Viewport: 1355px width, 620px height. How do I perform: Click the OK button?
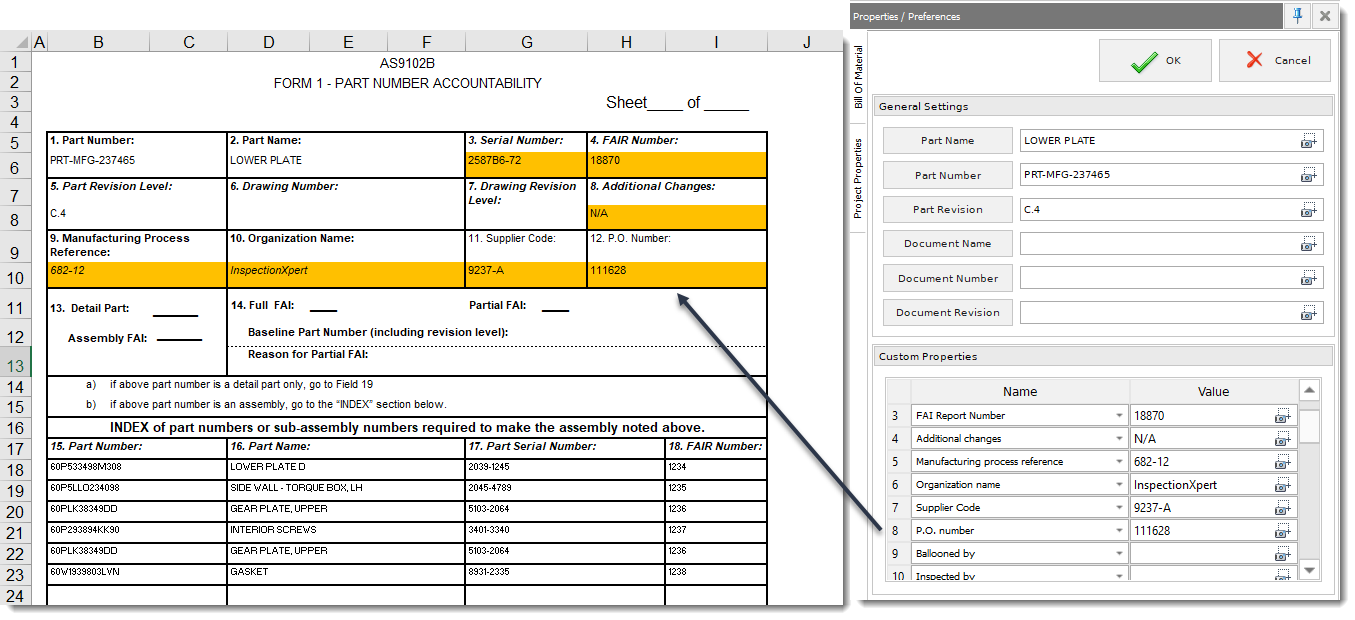1155,60
